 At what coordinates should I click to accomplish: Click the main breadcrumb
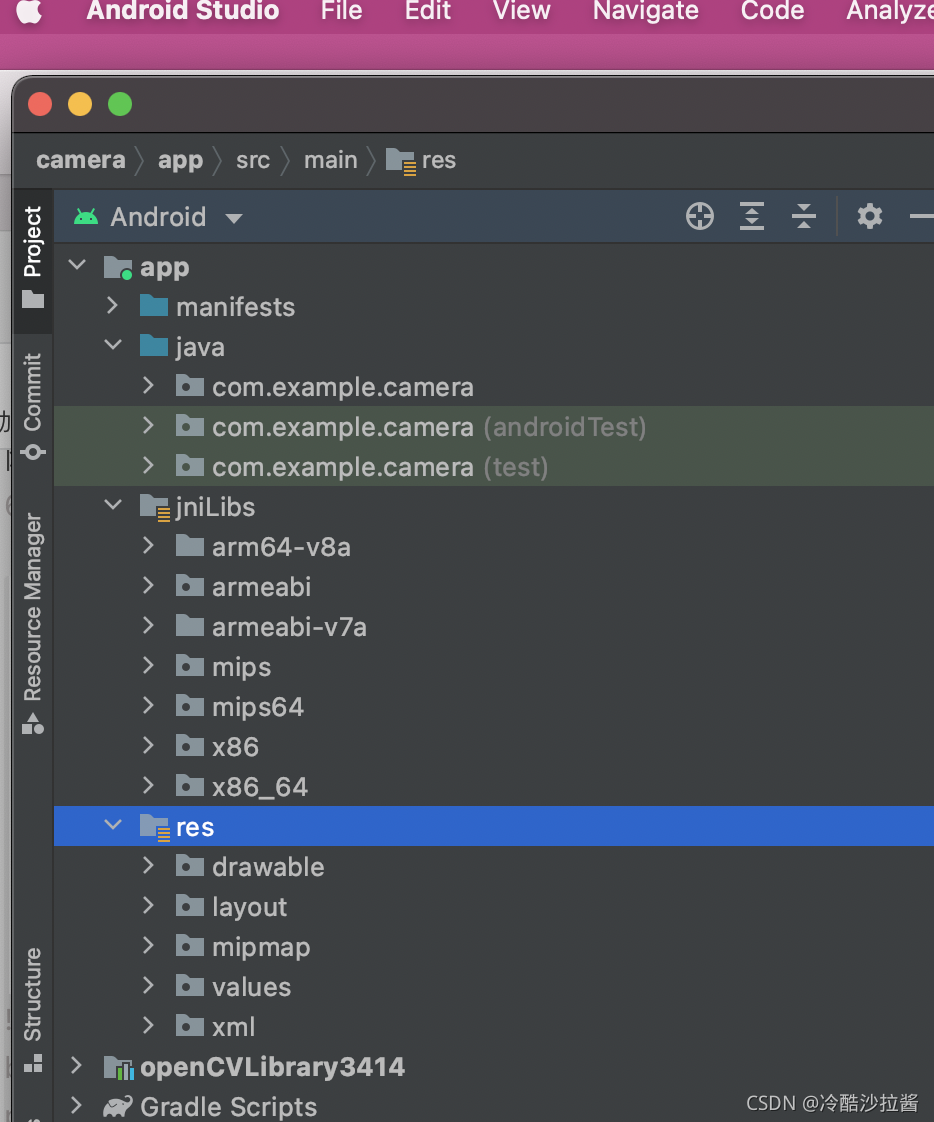331,160
